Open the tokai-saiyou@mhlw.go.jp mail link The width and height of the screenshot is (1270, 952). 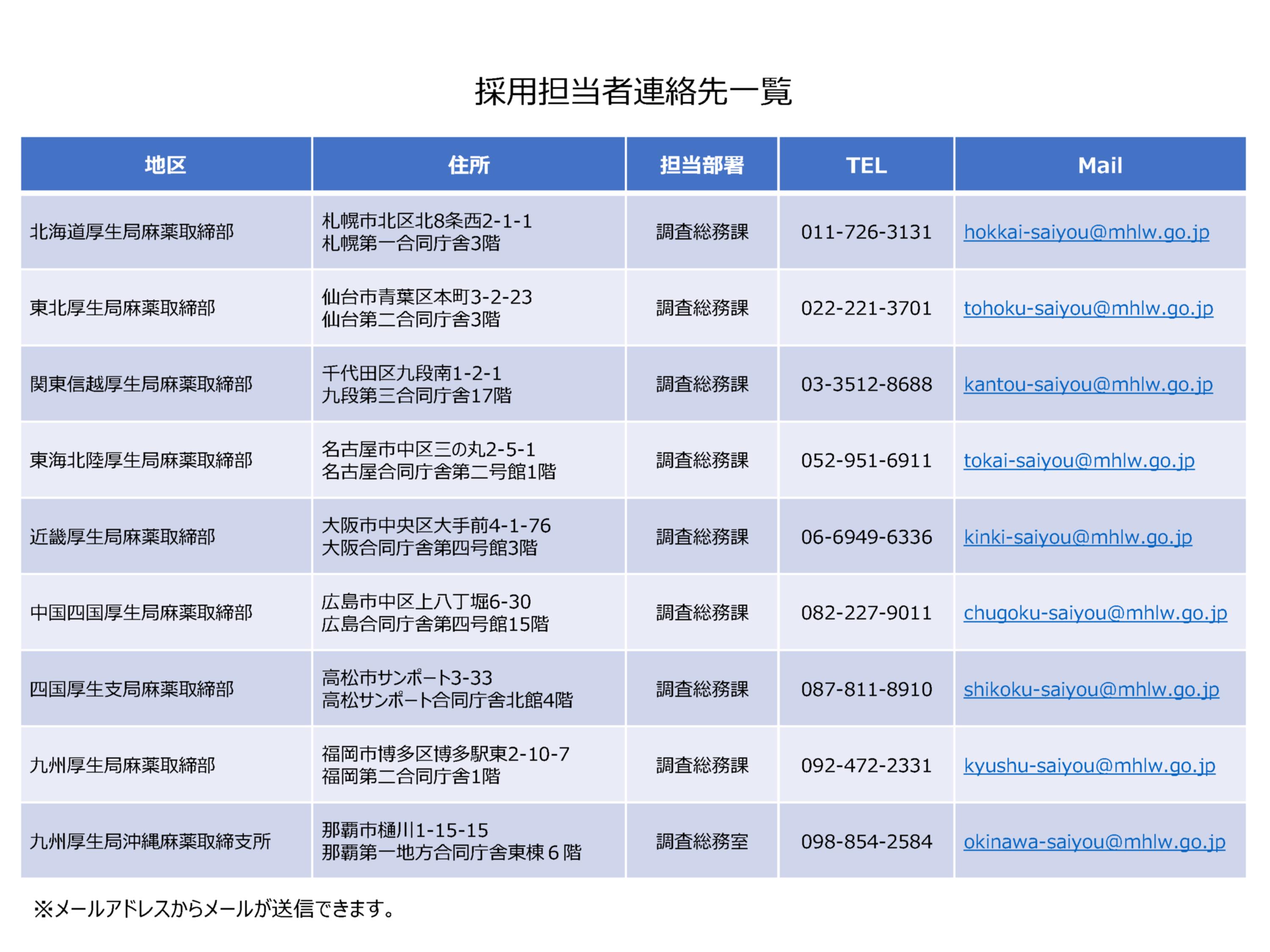click(1079, 461)
